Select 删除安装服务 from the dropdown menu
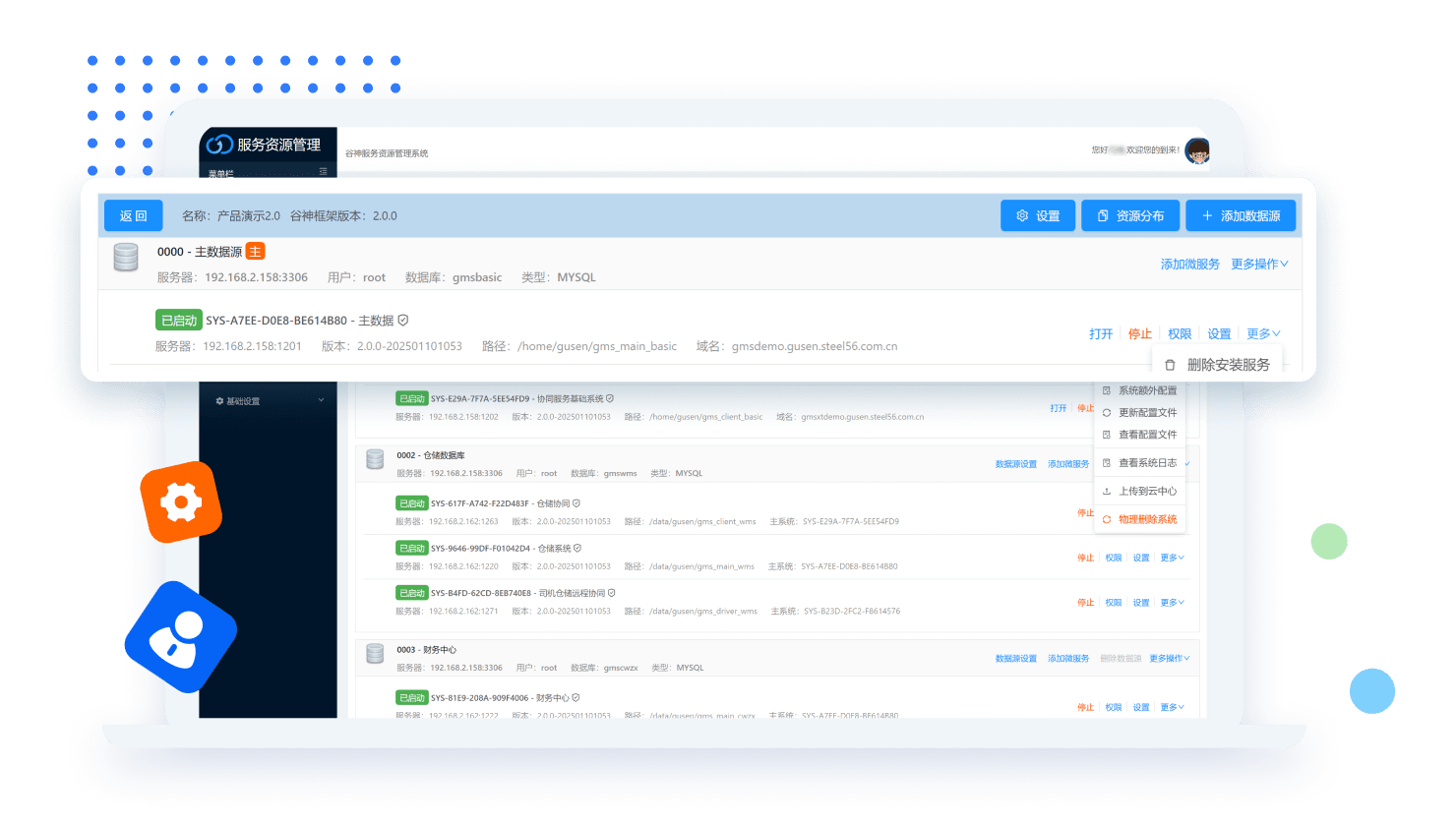 tap(1228, 365)
